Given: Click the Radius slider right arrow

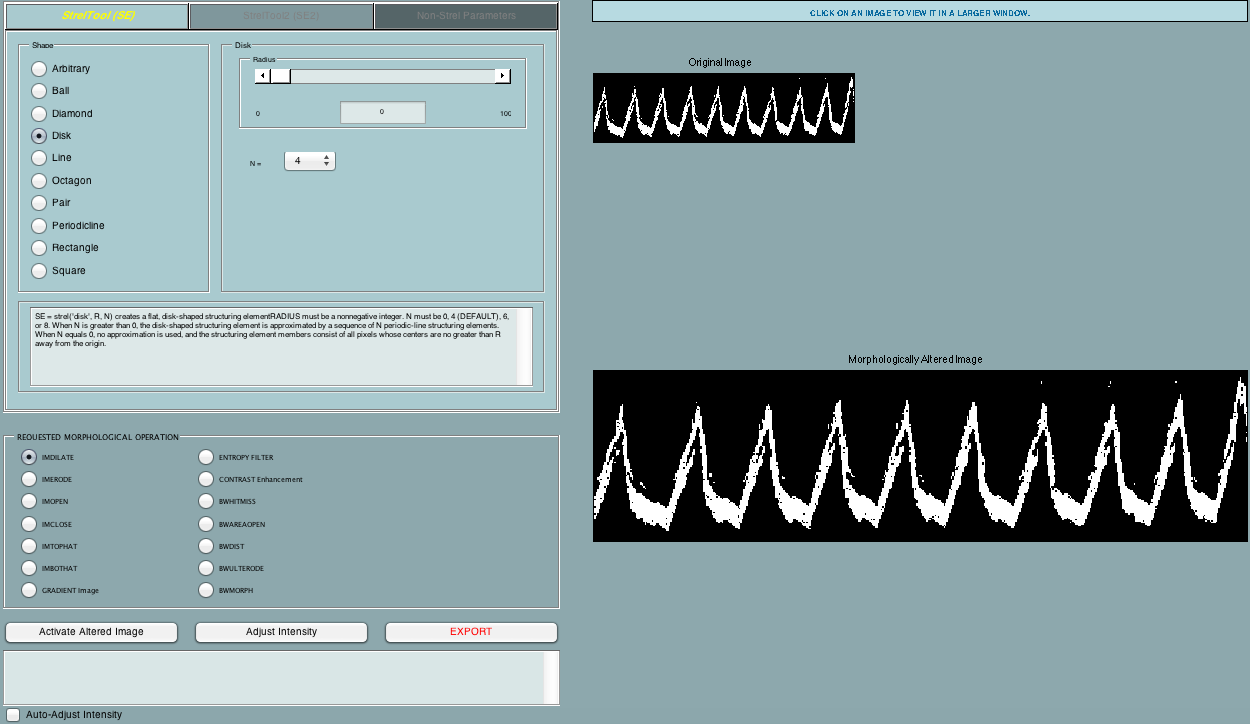Looking at the screenshot, I should tap(503, 76).
